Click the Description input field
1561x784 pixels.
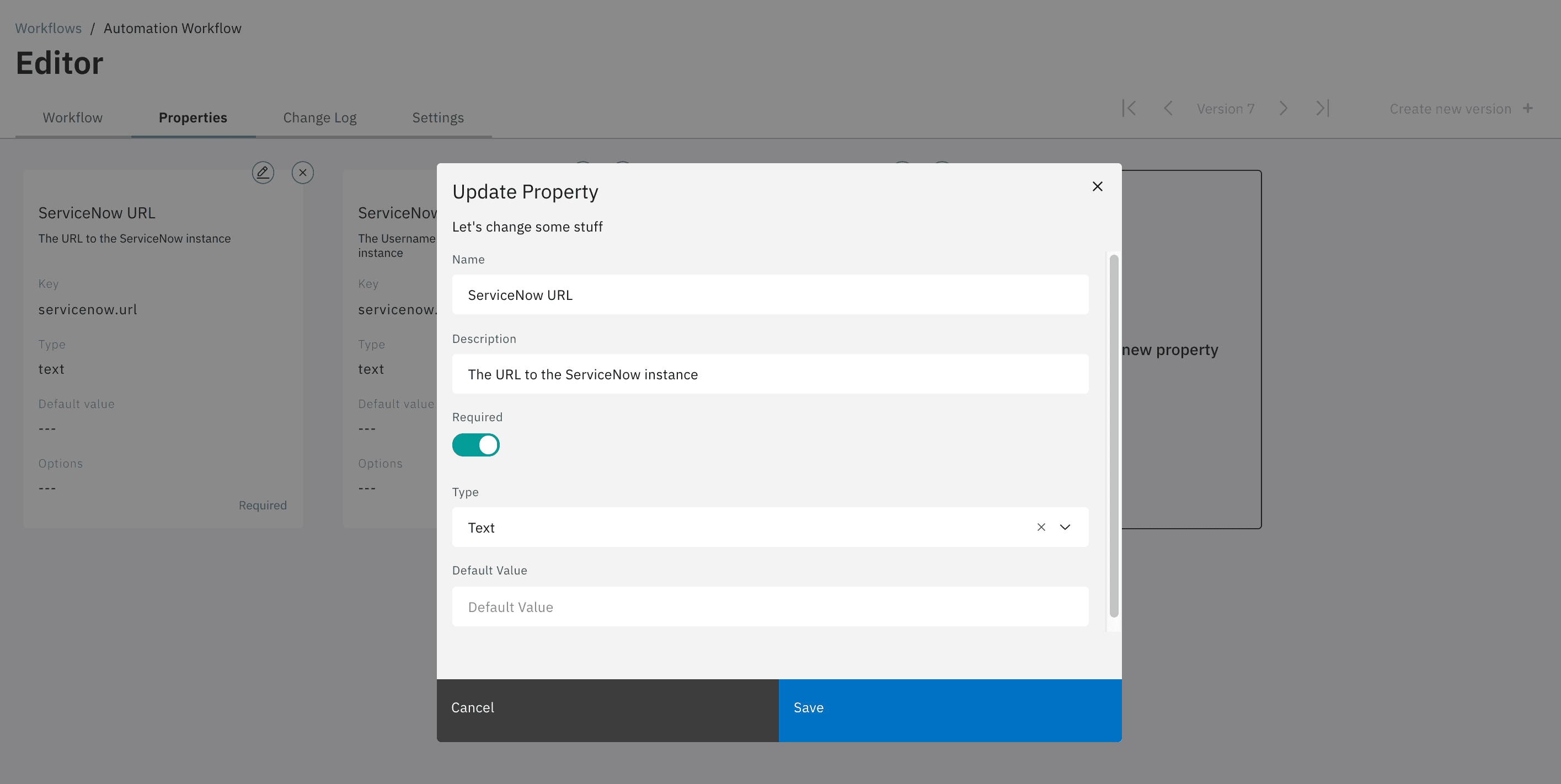[x=770, y=374]
